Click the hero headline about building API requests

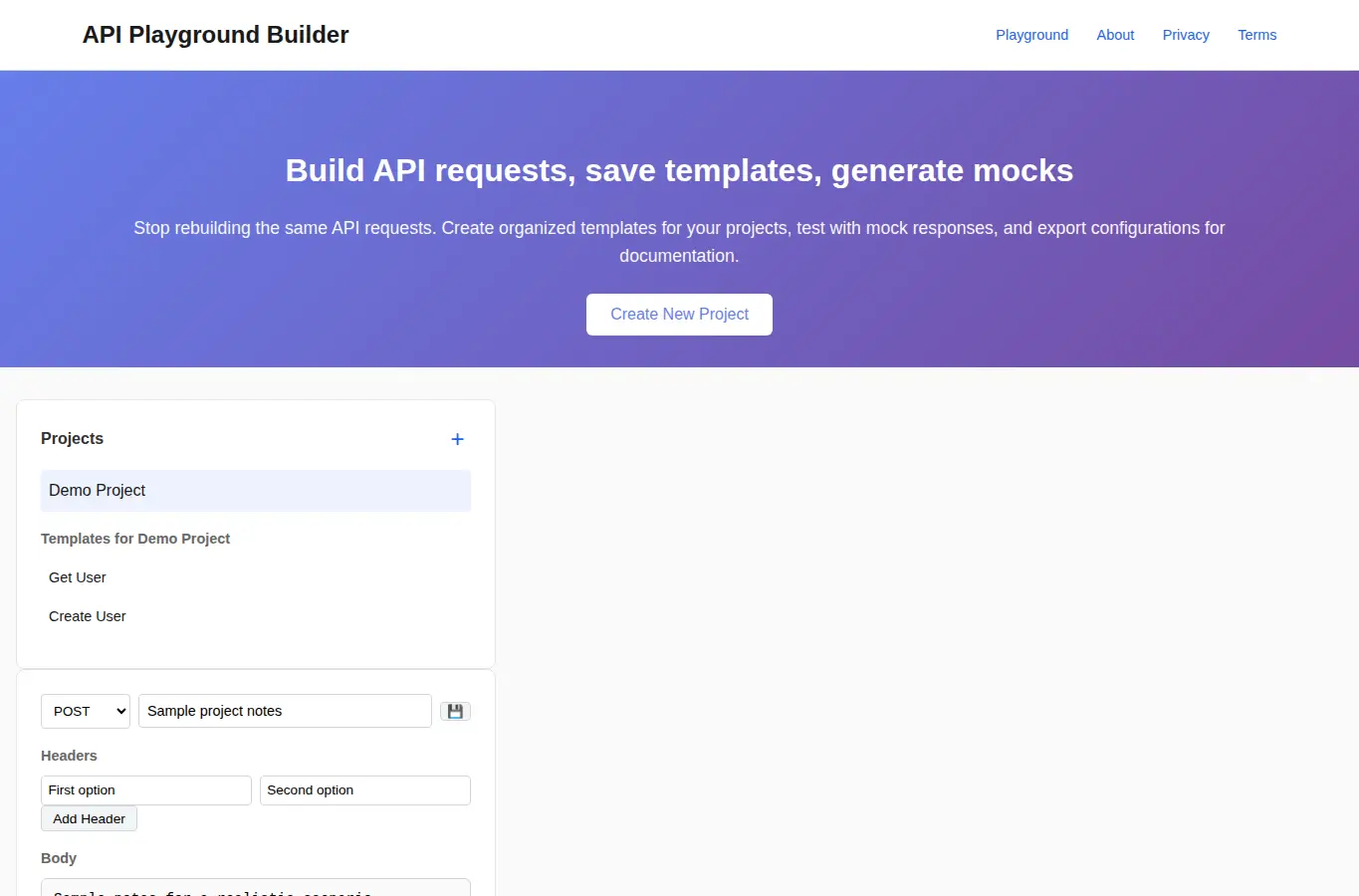[x=679, y=170]
